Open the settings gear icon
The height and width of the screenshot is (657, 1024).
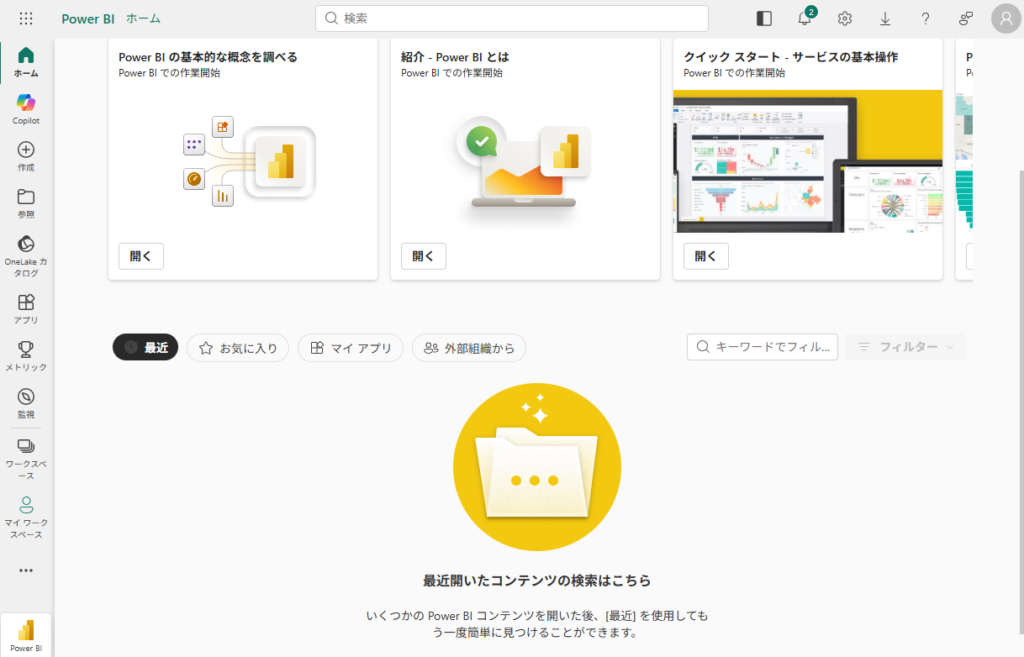point(845,19)
